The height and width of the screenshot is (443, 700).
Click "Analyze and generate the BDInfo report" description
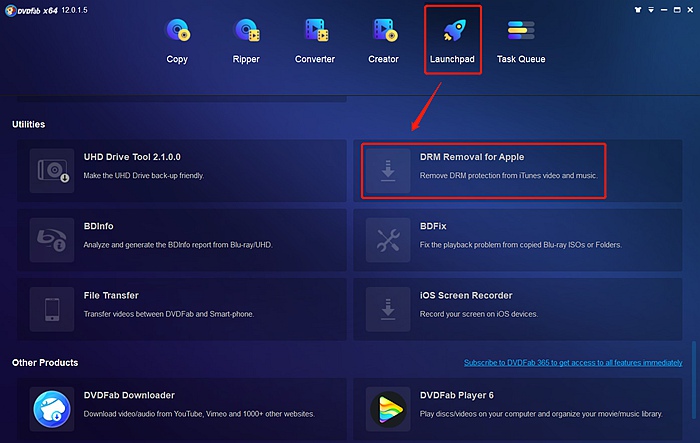click(x=178, y=245)
